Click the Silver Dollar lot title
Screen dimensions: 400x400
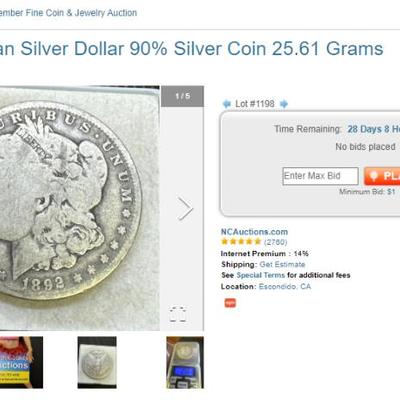coord(192,49)
